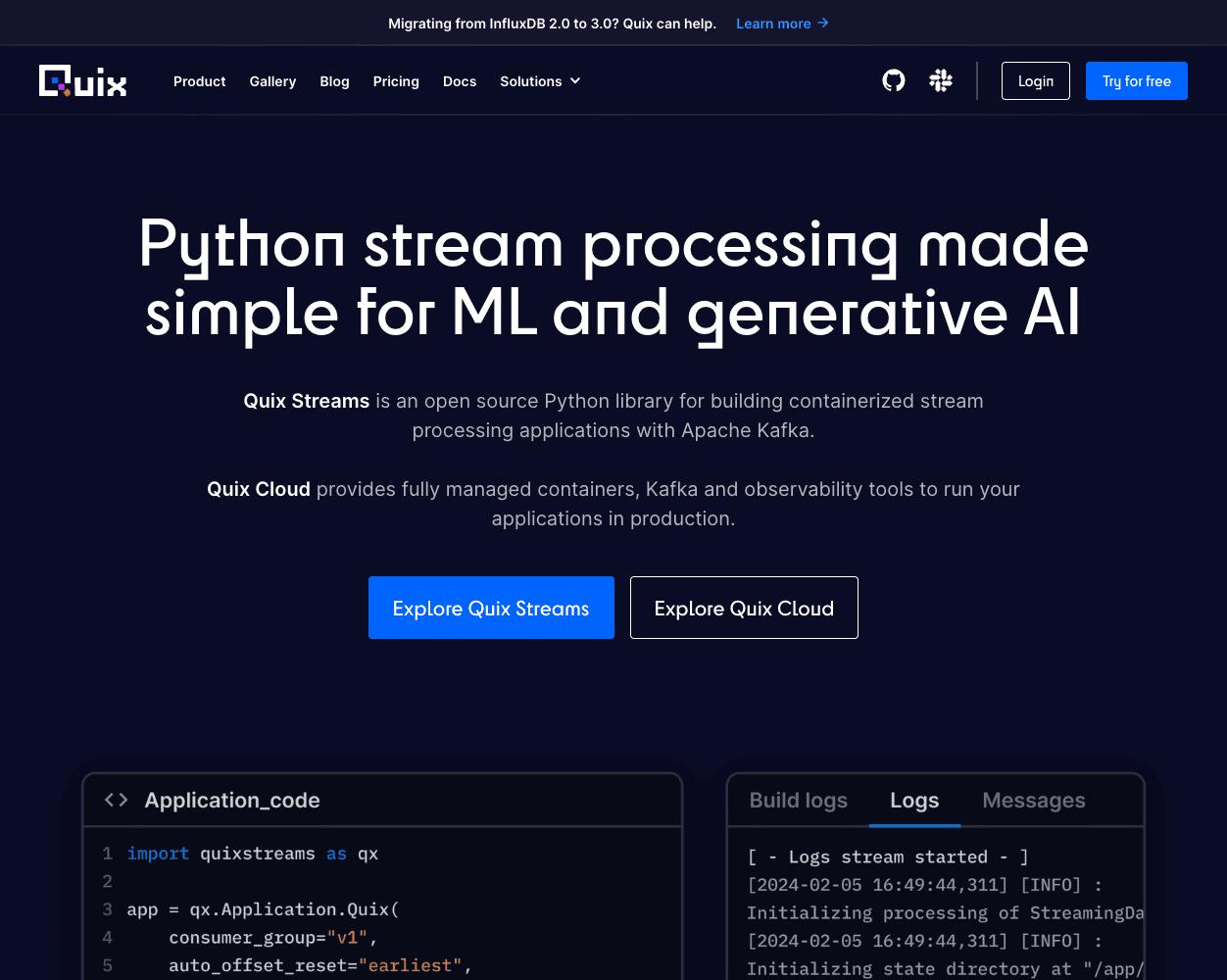
Task: Click the Quix logo
Action: coord(82,80)
